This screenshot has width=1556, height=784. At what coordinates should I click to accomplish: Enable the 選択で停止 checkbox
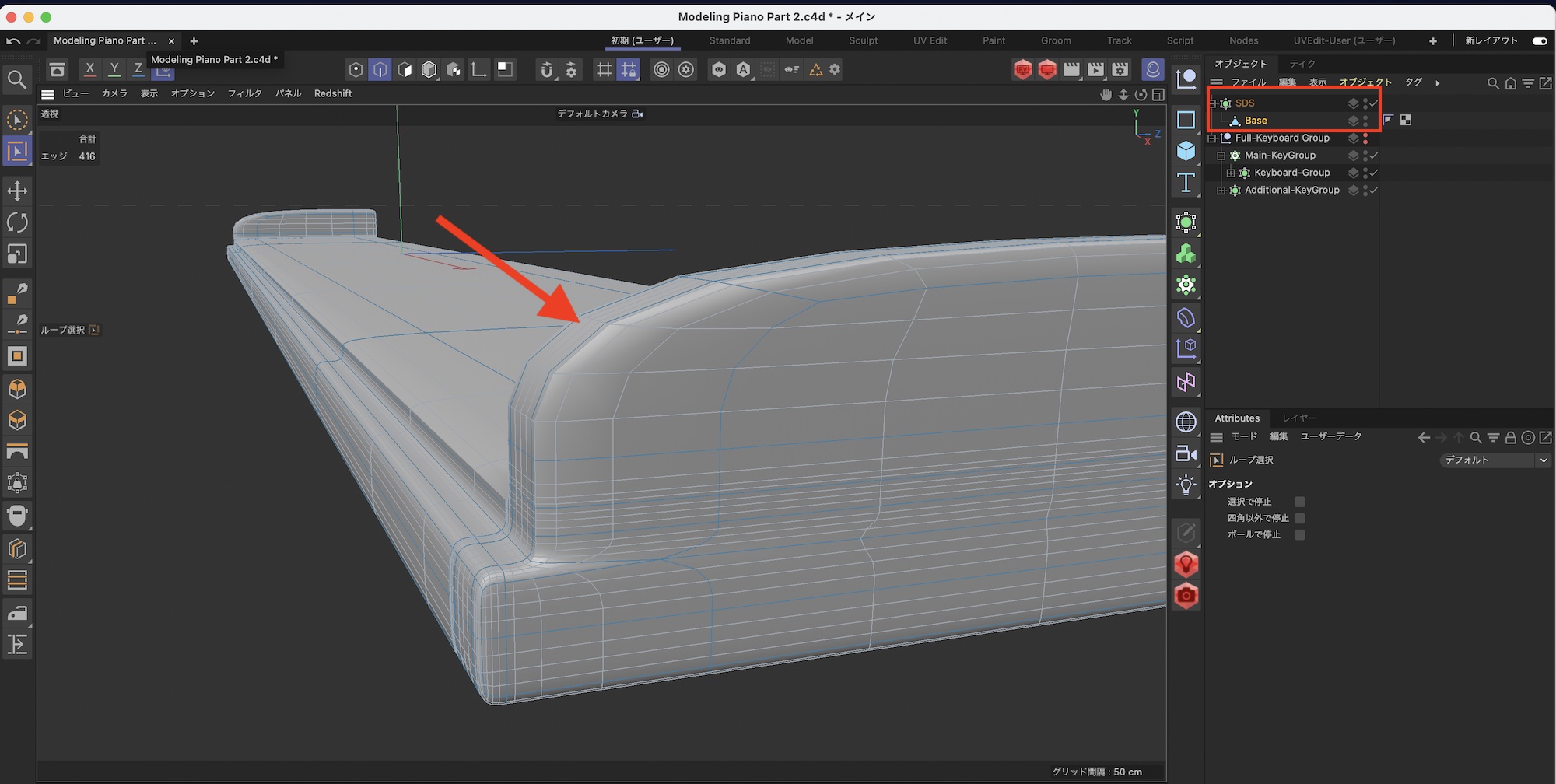pyautogui.click(x=1299, y=502)
